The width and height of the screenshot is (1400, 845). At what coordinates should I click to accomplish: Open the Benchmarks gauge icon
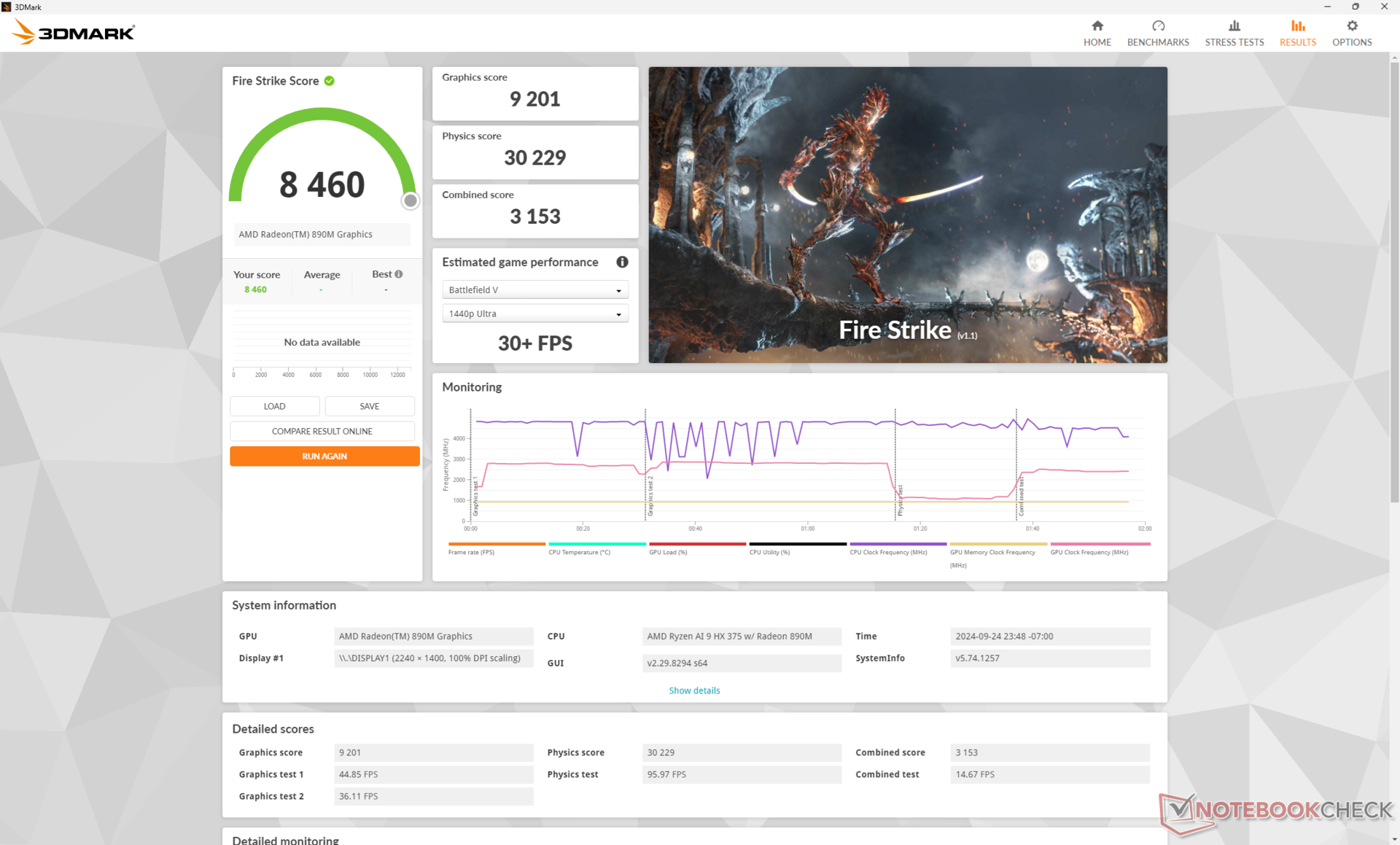[x=1158, y=26]
